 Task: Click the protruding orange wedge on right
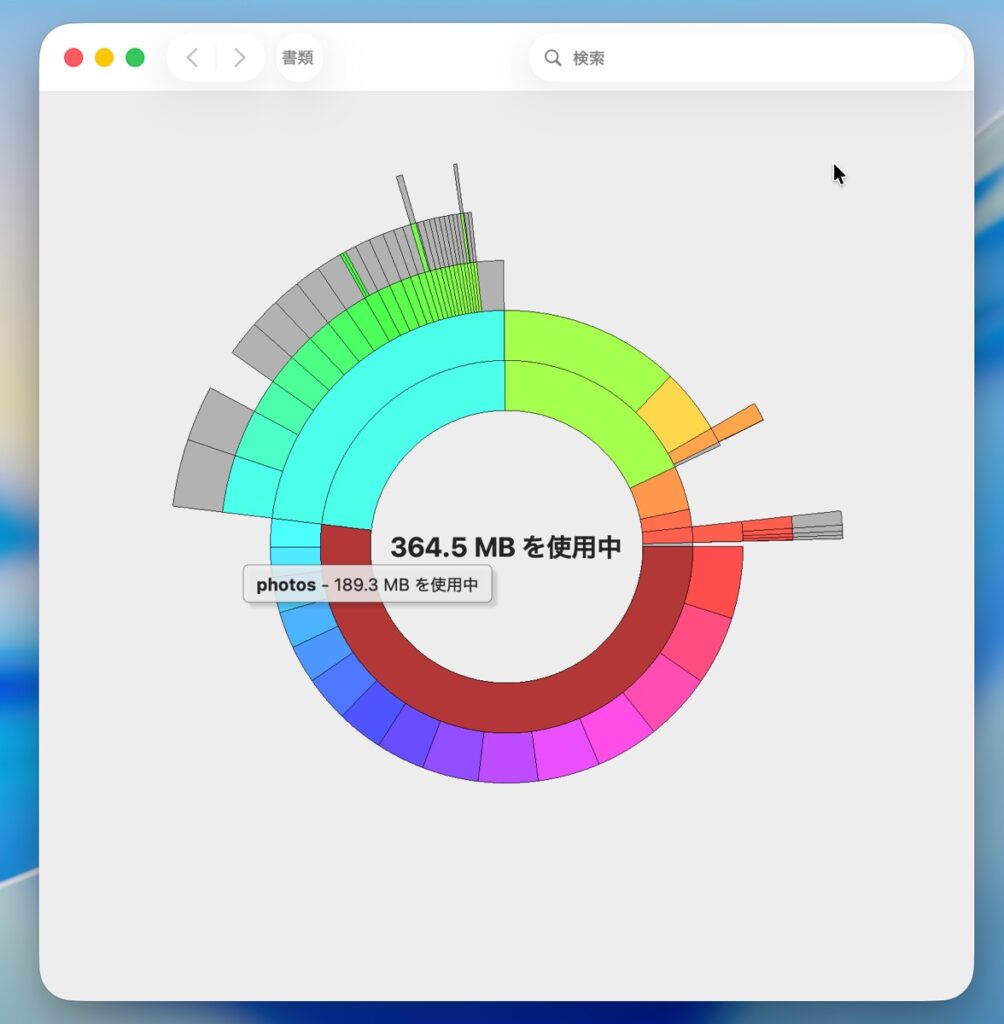click(738, 421)
